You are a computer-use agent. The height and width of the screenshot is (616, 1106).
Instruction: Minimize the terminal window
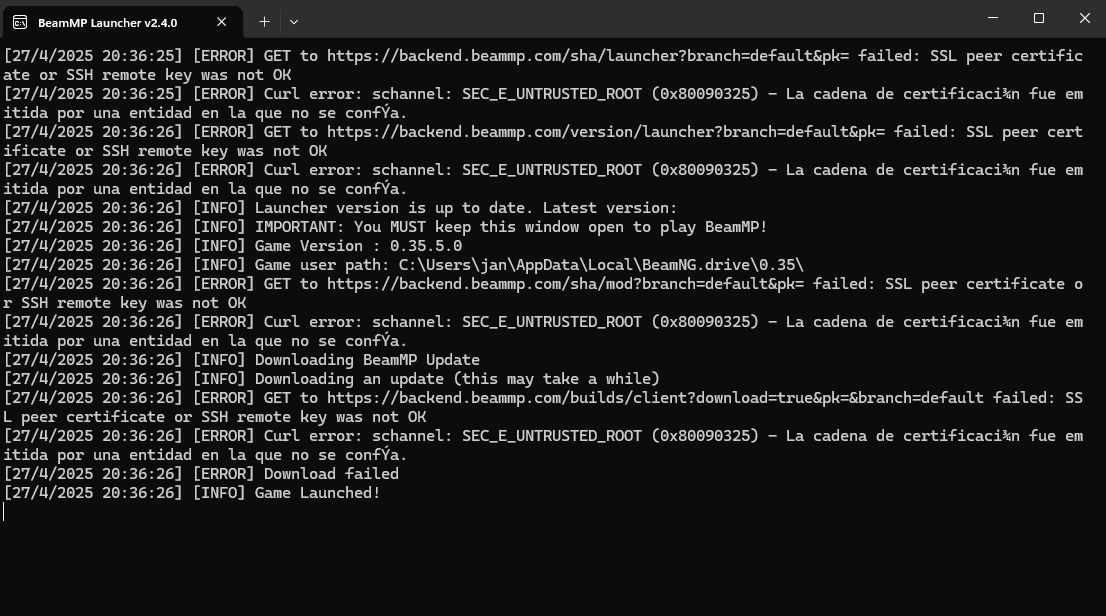993,18
